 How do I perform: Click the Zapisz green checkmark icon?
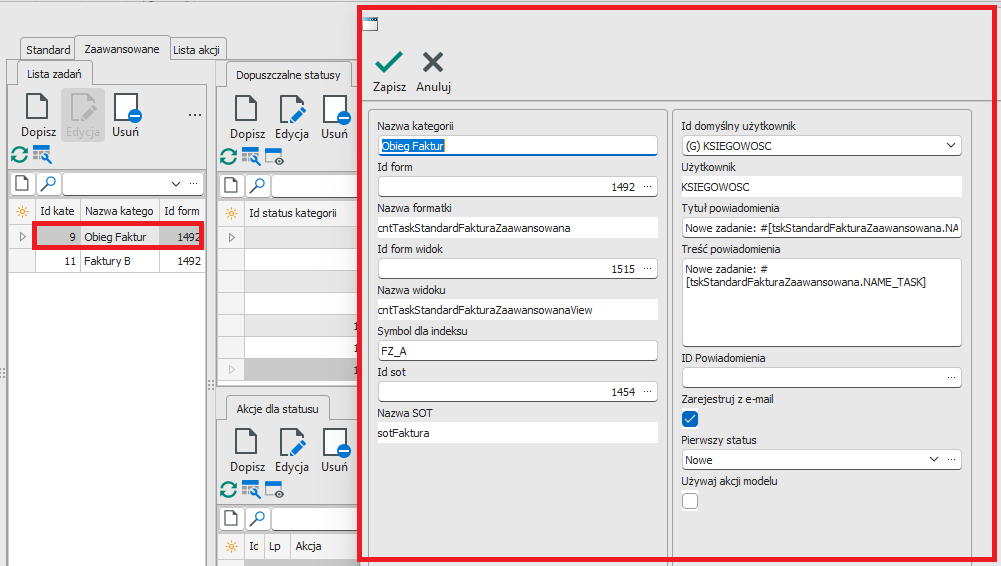pyautogui.click(x=389, y=63)
